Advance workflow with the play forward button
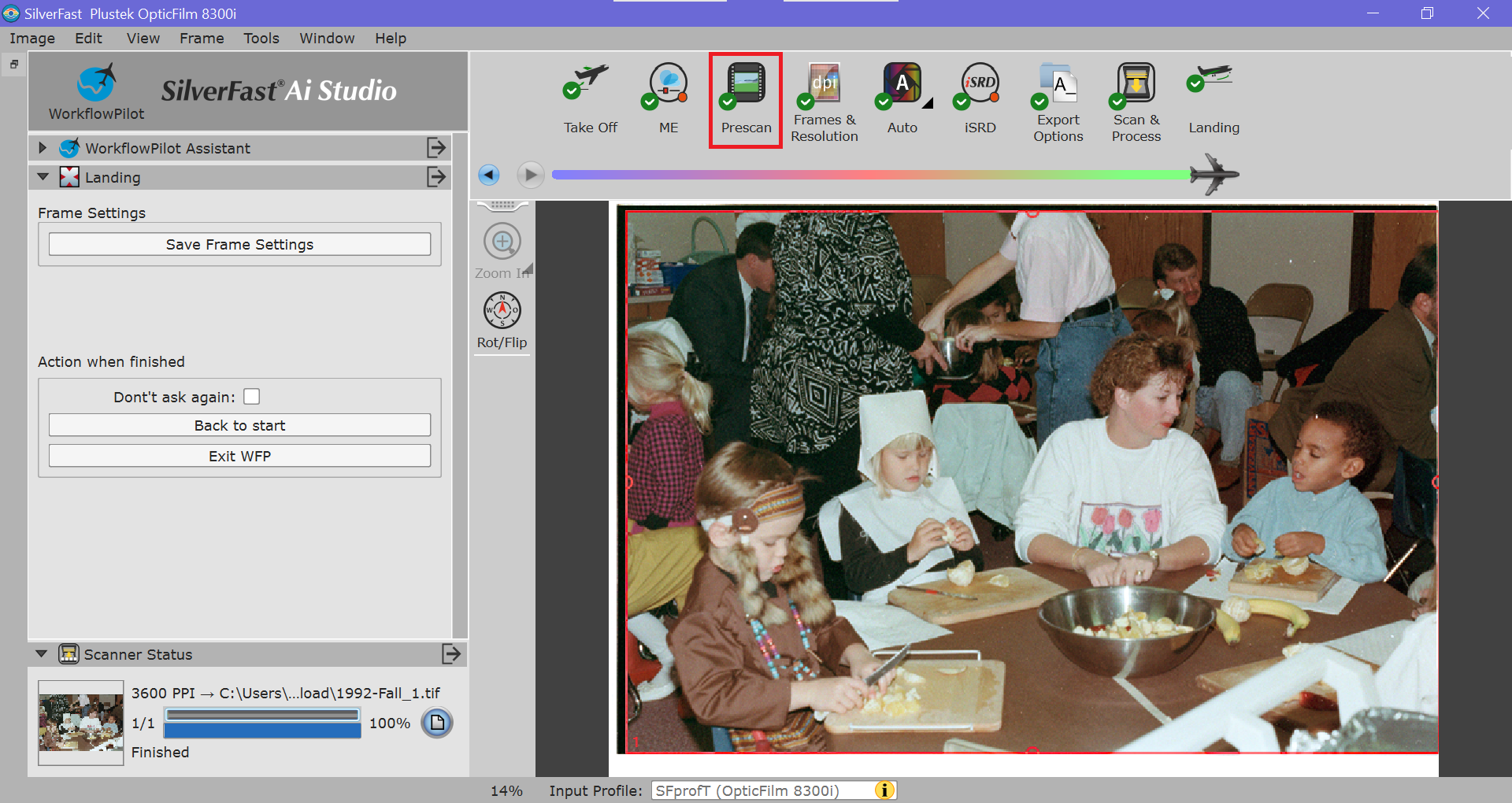 531,175
